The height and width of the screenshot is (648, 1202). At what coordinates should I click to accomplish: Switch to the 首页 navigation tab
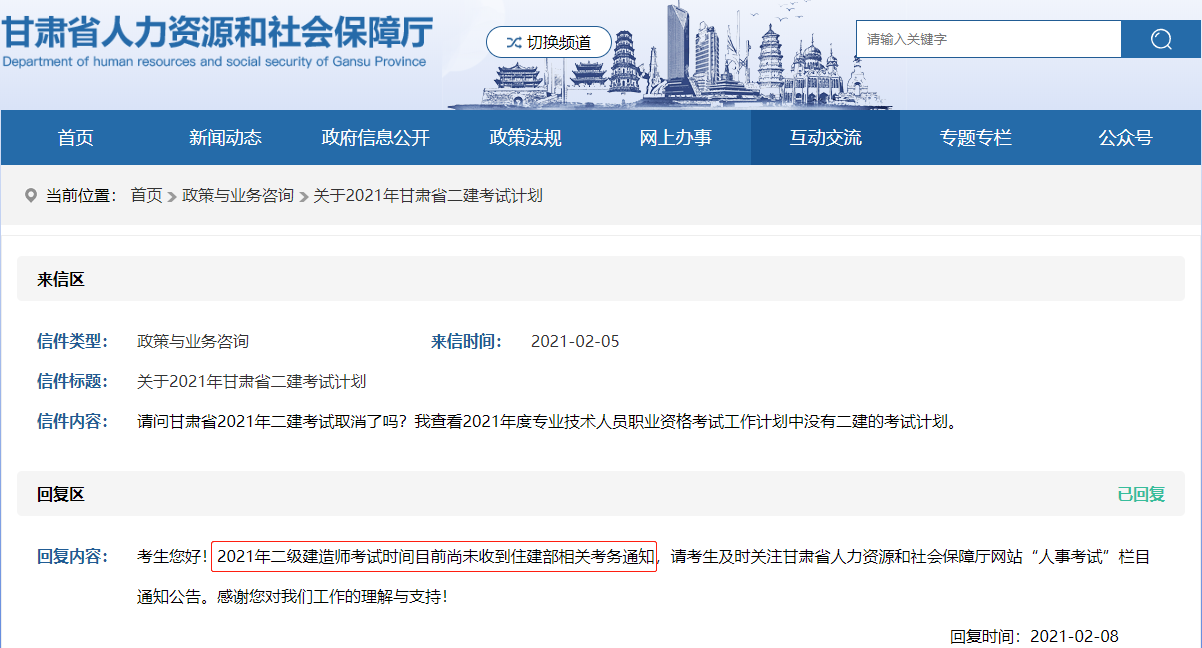pos(74,137)
